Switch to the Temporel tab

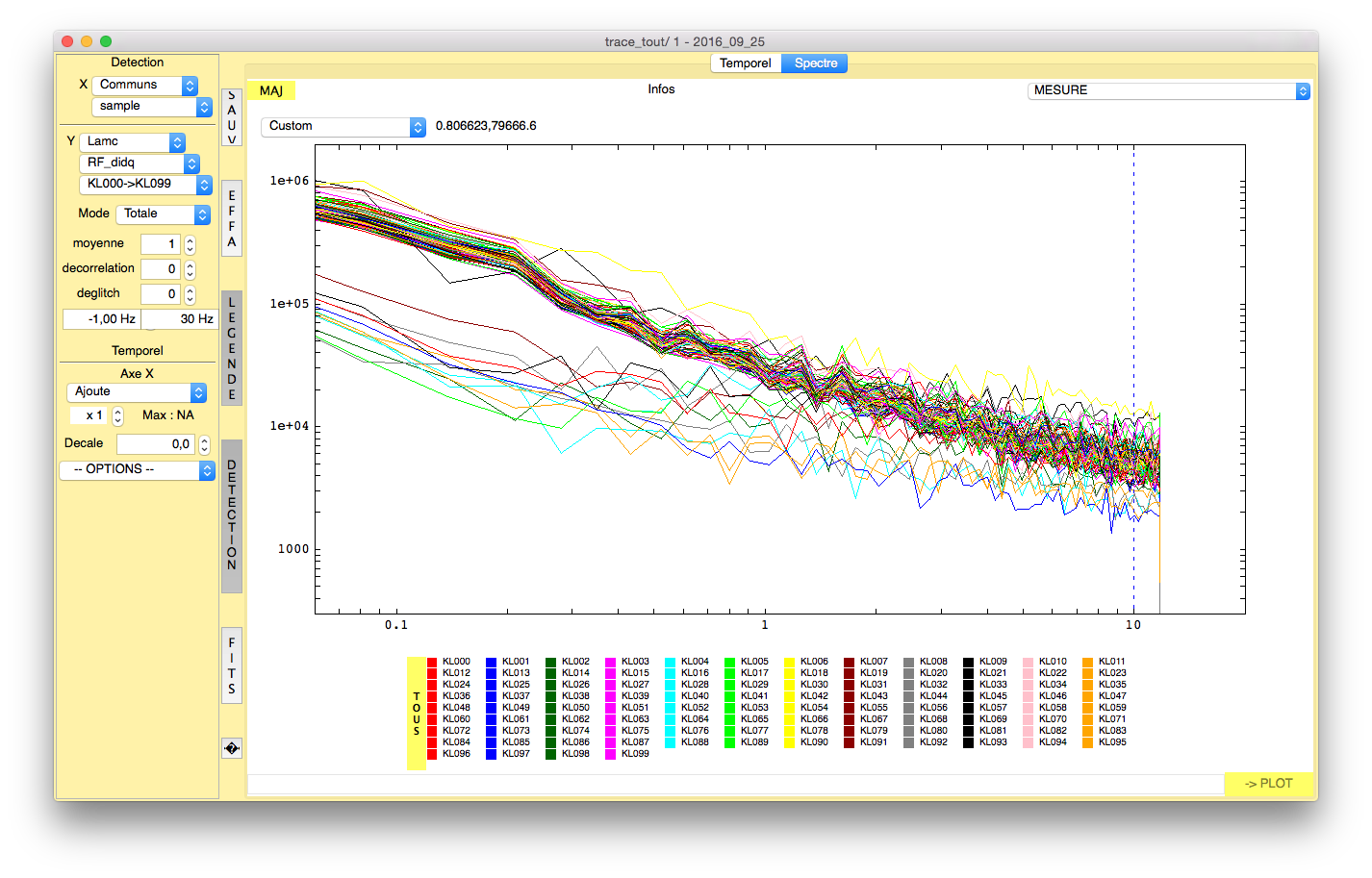(x=746, y=63)
